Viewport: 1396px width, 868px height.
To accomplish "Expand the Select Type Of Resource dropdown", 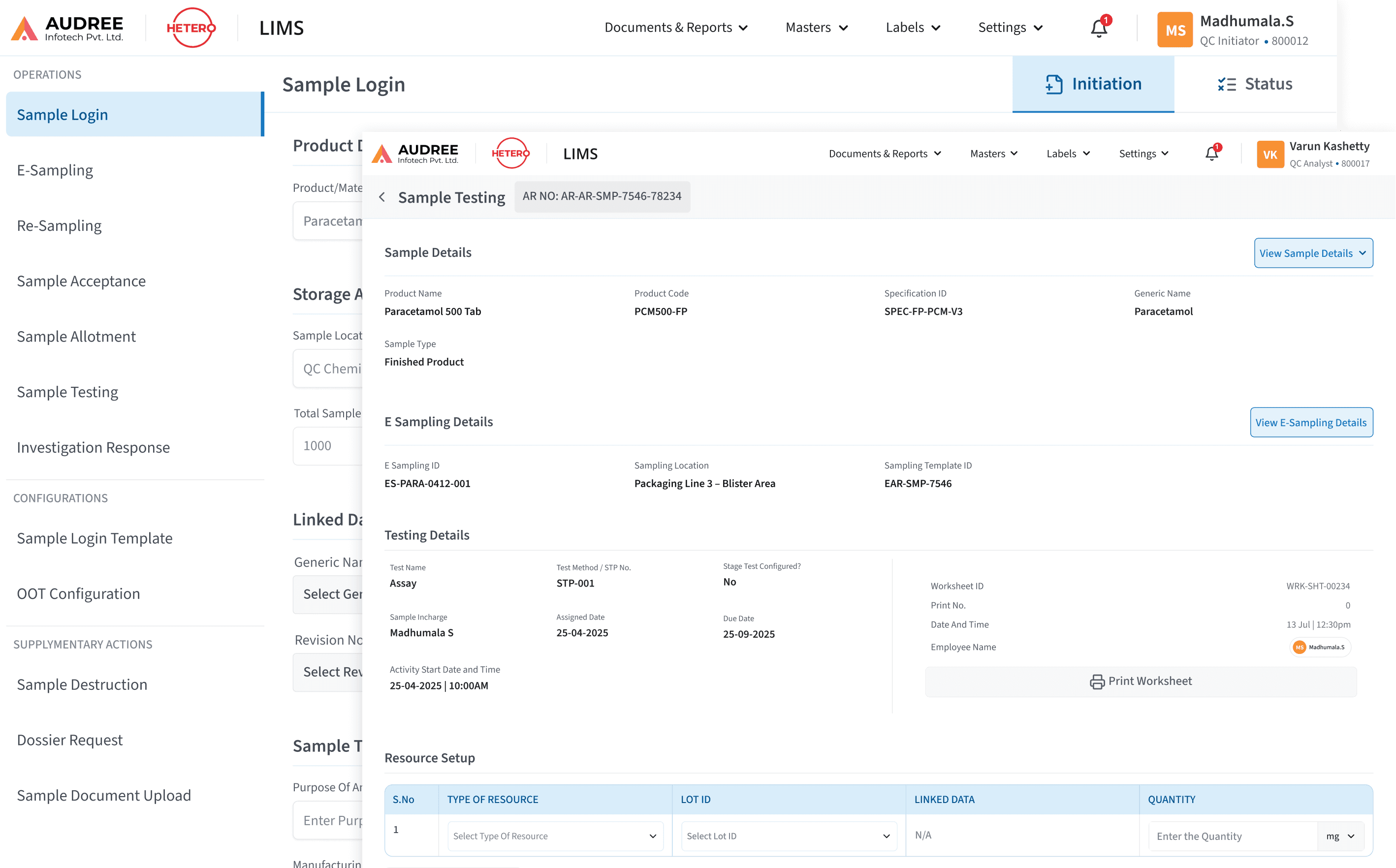I will tap(555, 836).
